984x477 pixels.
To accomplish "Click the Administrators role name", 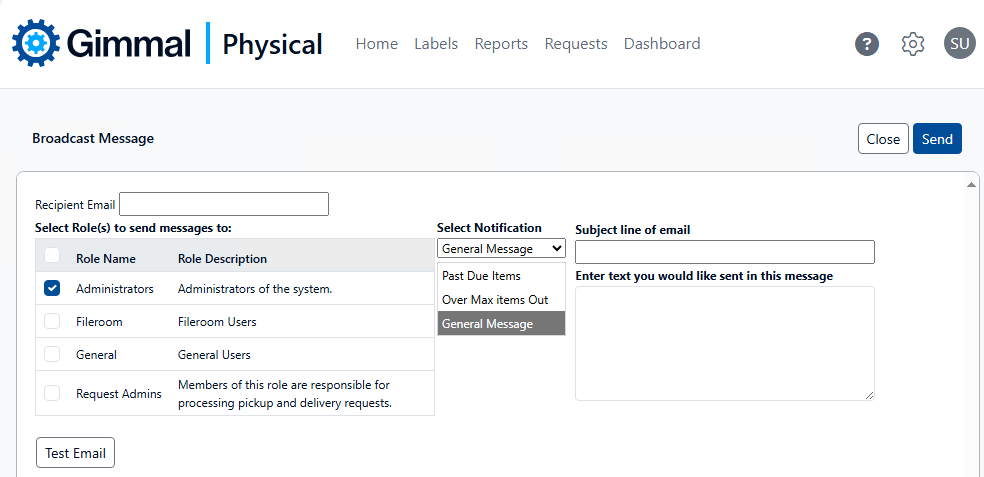I will pyautogui.click(x=115, y=289).
